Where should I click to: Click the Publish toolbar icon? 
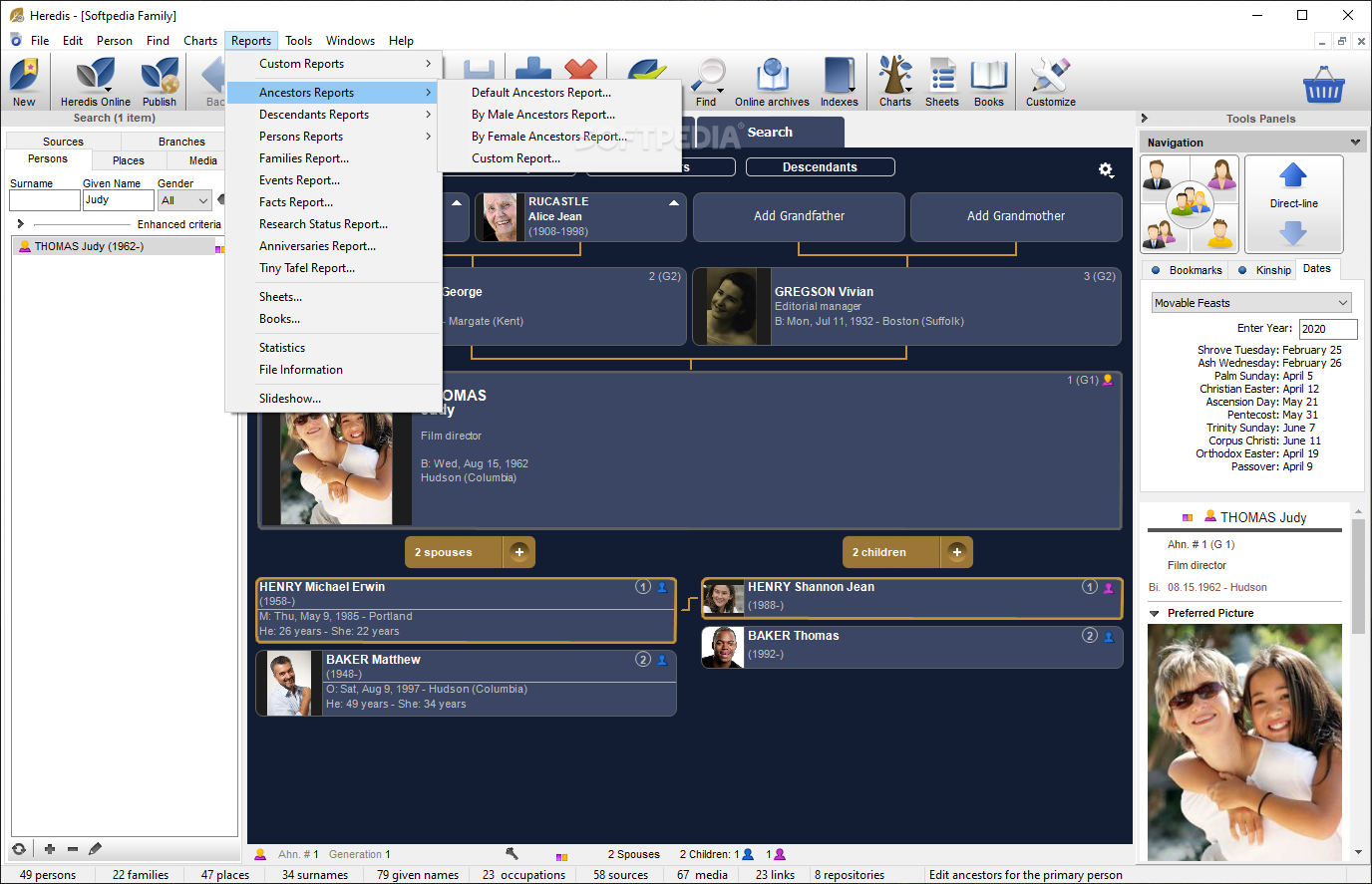point(160,82)
